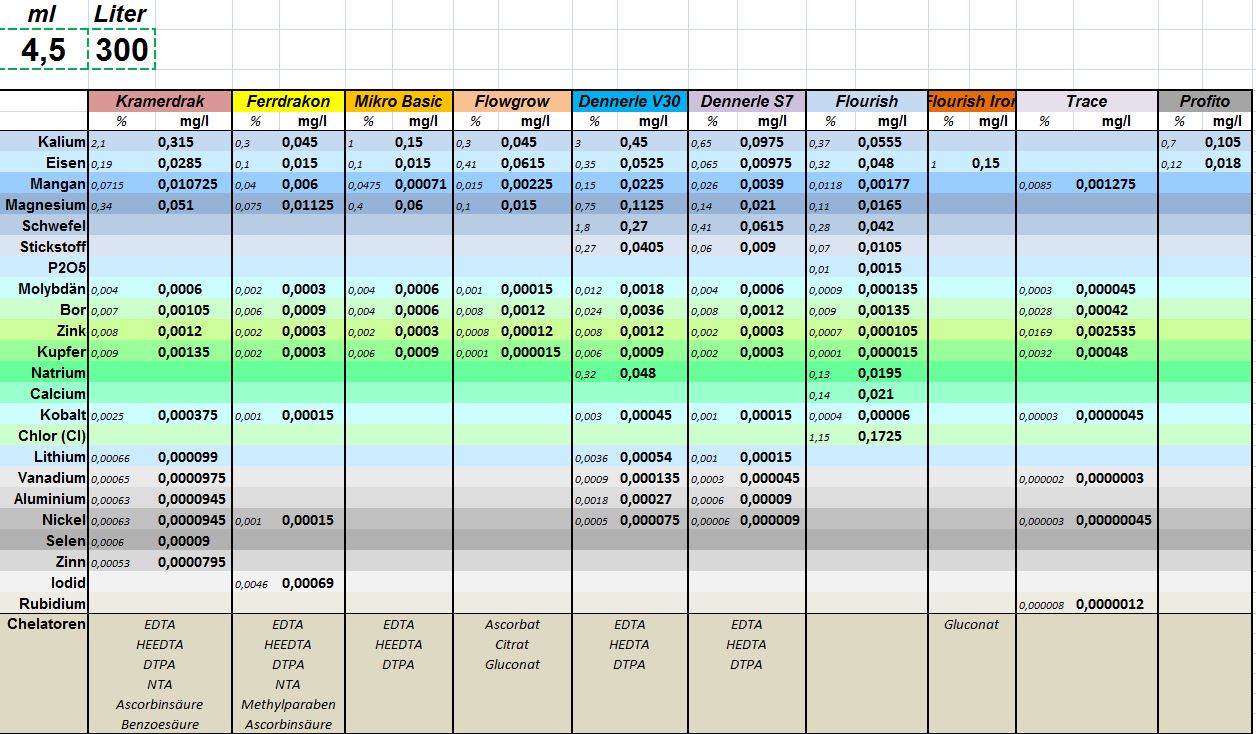Select Dennerle V30 Kalium value 0,45

tap(634, 142)
